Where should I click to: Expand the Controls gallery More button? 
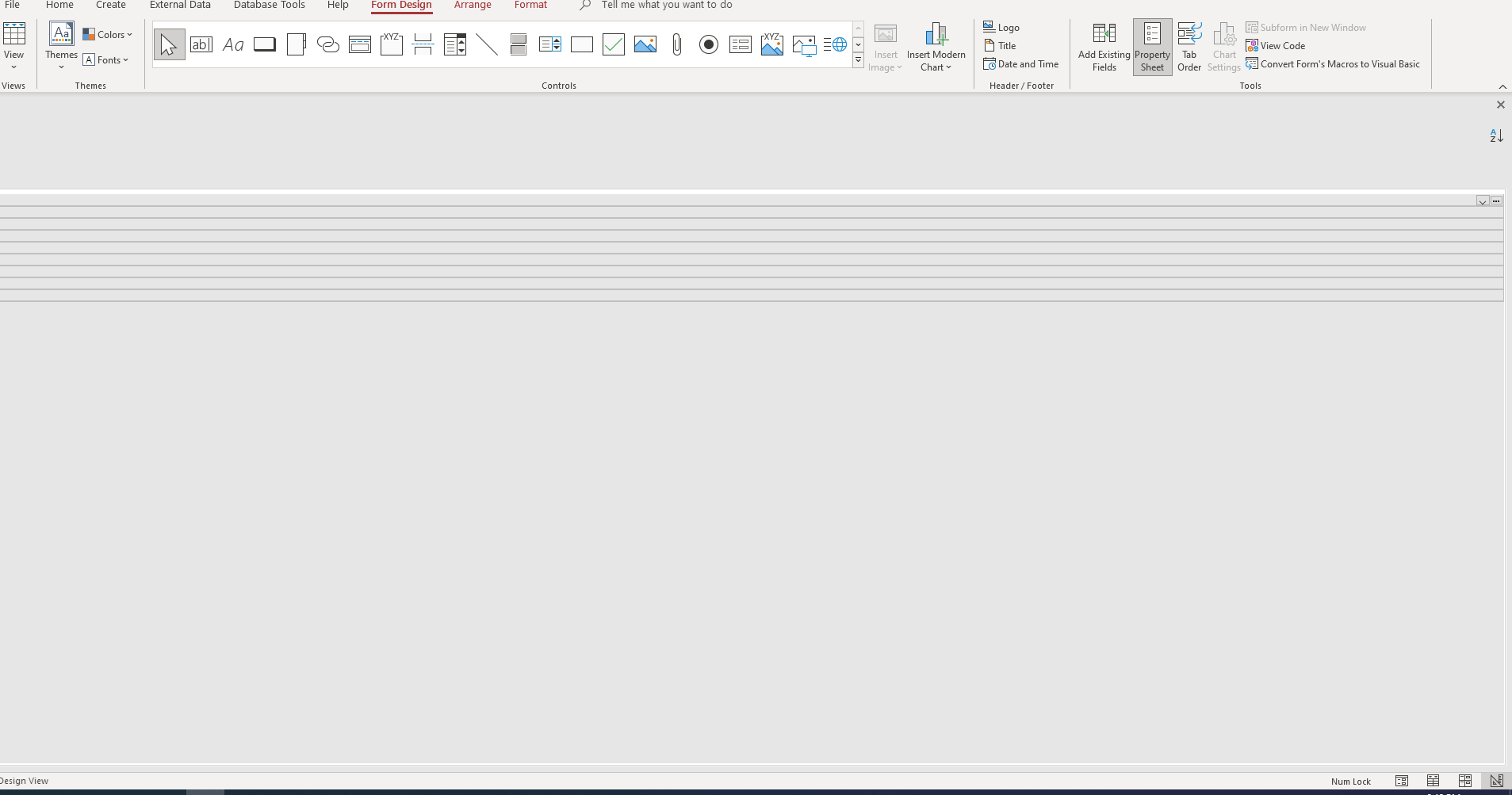pos(858,60)
